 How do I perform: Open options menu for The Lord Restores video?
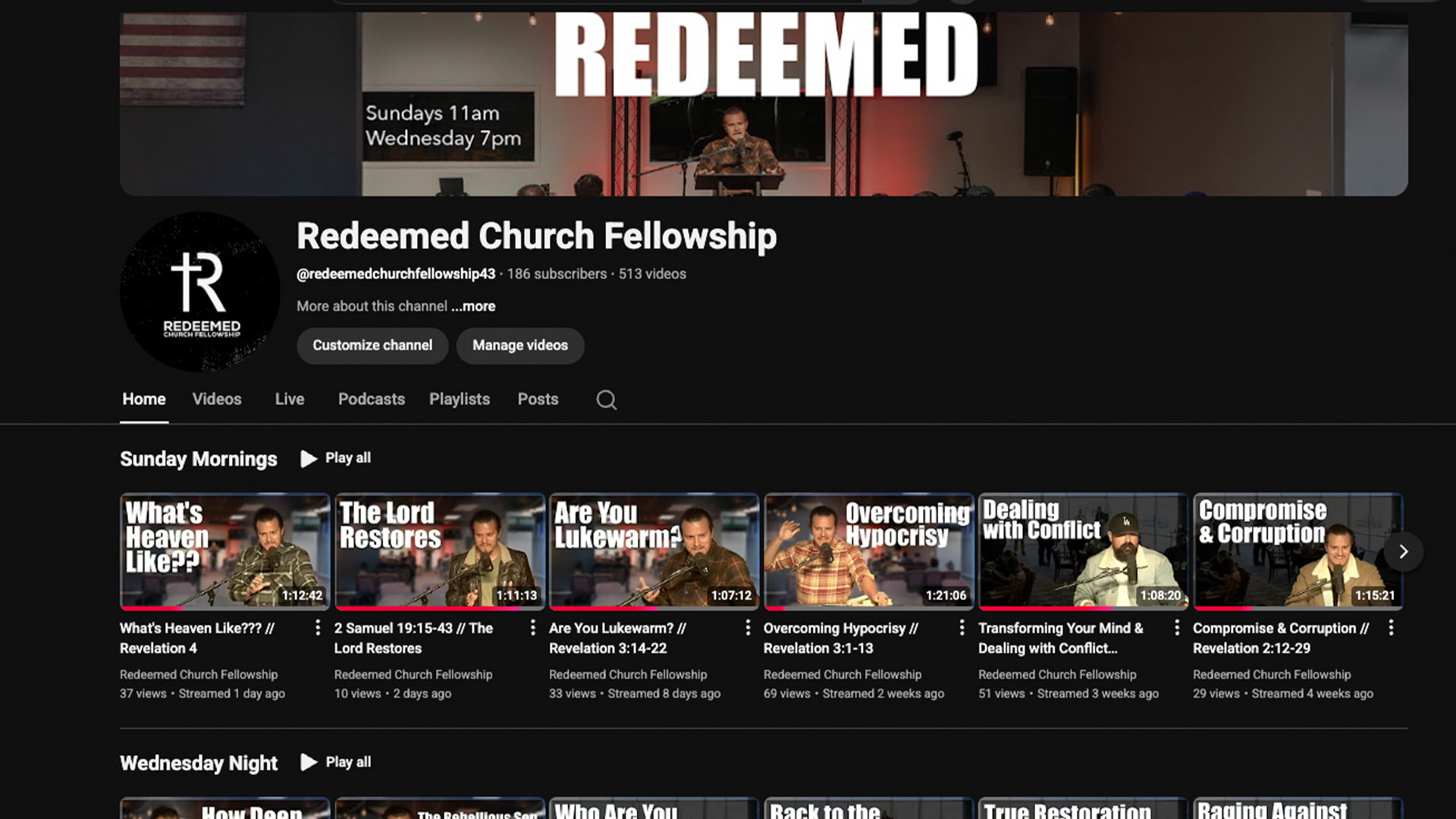pyautogui.click(x=532, y=628)
